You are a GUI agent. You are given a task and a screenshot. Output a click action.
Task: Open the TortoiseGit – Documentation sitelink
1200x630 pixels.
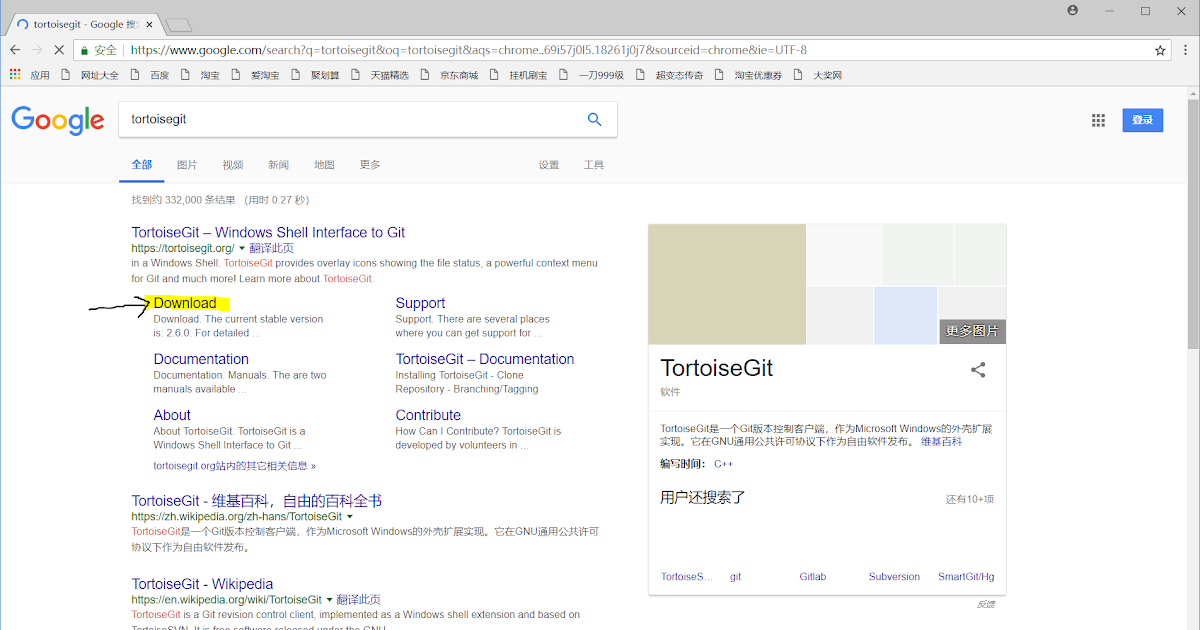pyautogui.click(x=485, y=359)
